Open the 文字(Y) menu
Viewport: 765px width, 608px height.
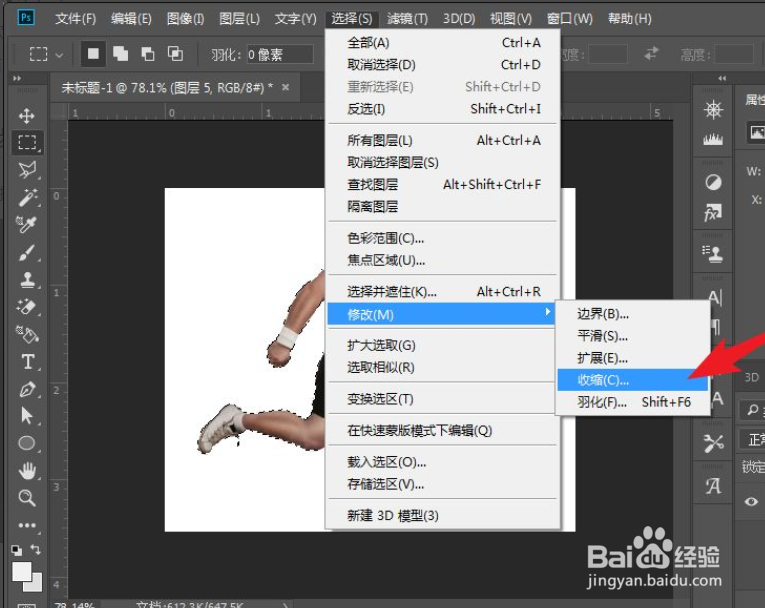pos(295,19)
